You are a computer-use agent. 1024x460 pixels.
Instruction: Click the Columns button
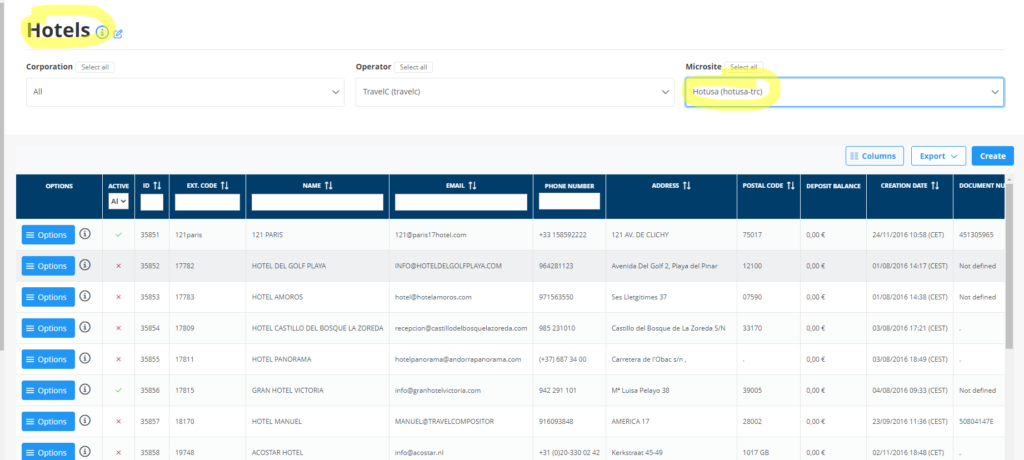coord(875,156)
